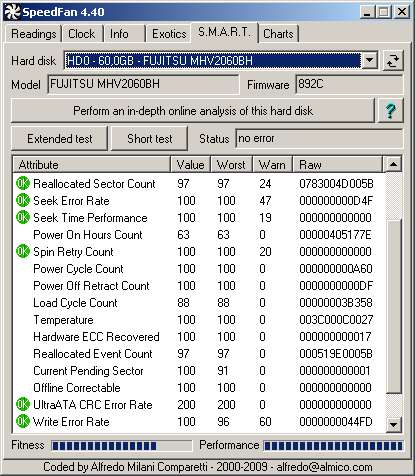This screenshot has width=415, height=476.
Task: Click raw value 0000405177E
Action: (x=335, y=234)
